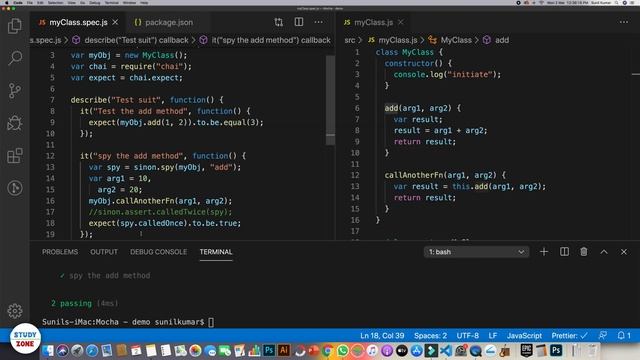Click the 'console.log("initiate");' line
The height and width of the screenshot is (360, 640).
pos(447,74)
